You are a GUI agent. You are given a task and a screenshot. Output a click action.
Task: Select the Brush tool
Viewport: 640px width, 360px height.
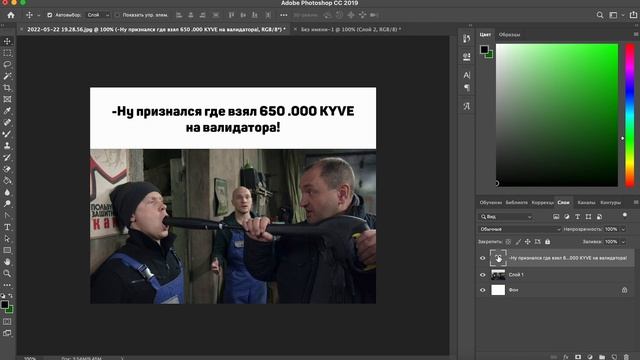[7, 134]
